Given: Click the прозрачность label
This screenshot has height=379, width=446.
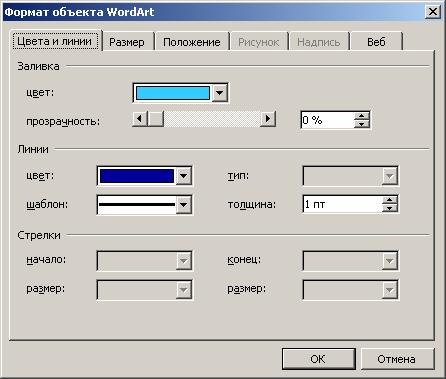Looking at the screenshot, I should 63,121.
